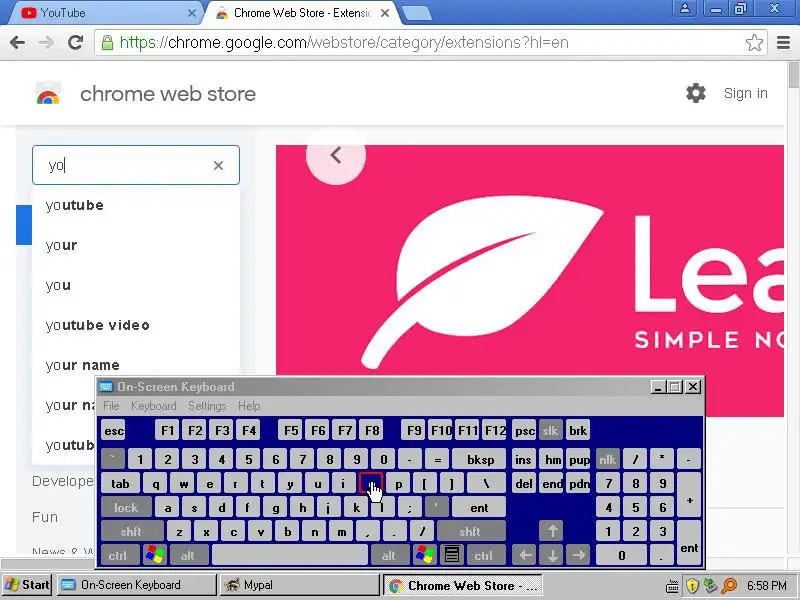Screen dimensions: 800x600
Task: Click the page vertical scrollbar thumb
Action: (793, 74)
